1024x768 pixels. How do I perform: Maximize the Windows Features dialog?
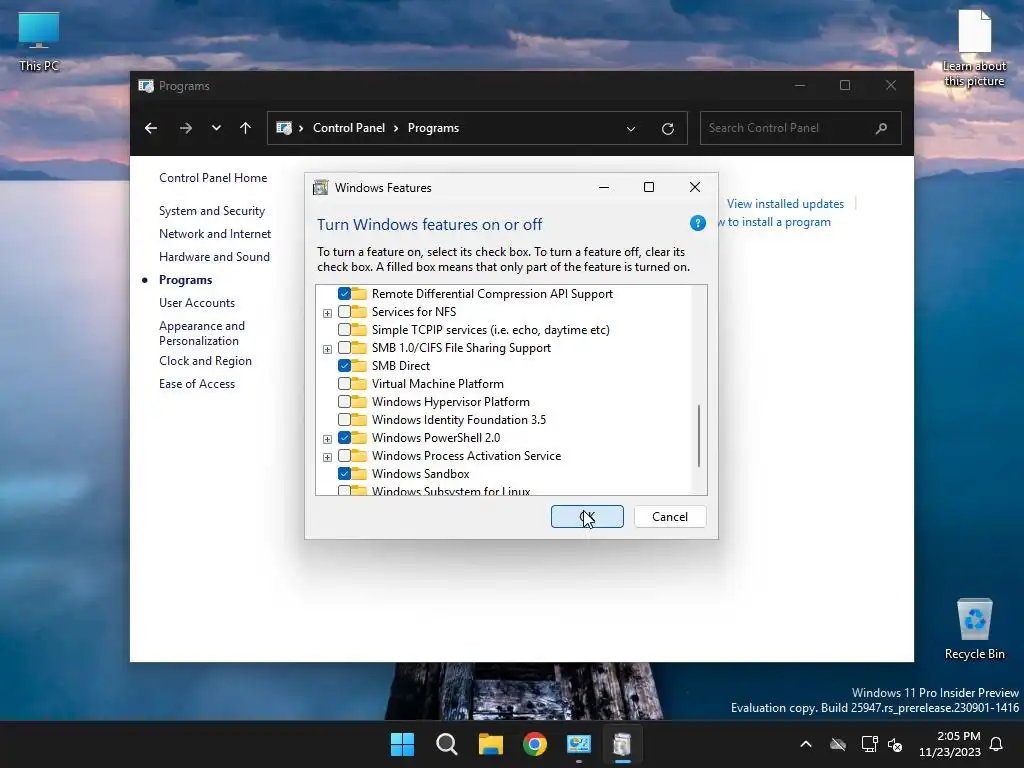(x=648, y=187)
